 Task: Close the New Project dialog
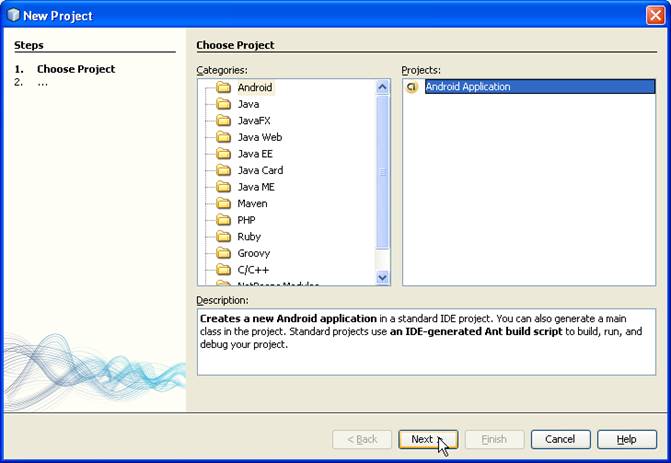point(655,15)
